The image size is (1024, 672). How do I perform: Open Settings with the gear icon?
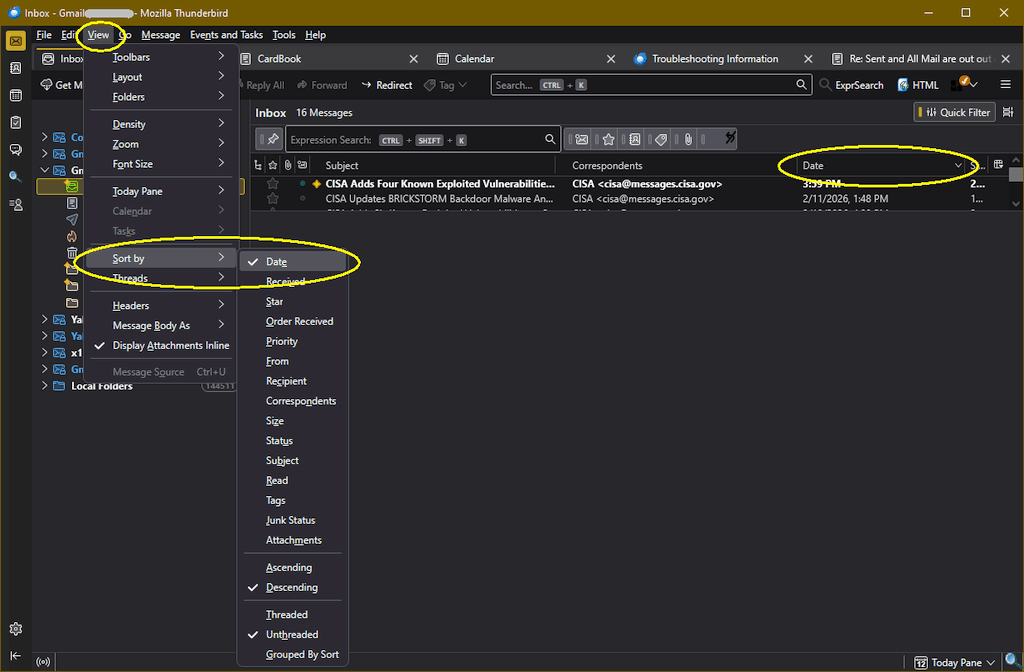15,629
